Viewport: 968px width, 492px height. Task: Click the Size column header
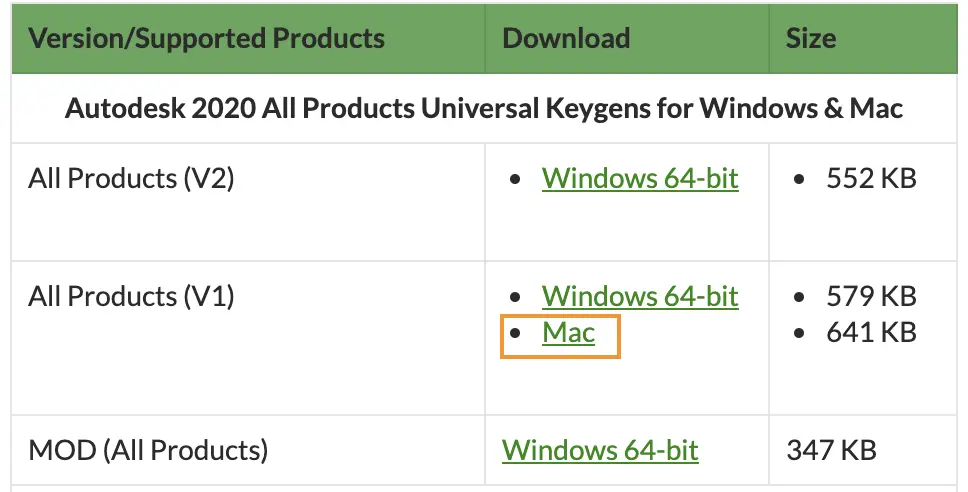tap(811, 38)
